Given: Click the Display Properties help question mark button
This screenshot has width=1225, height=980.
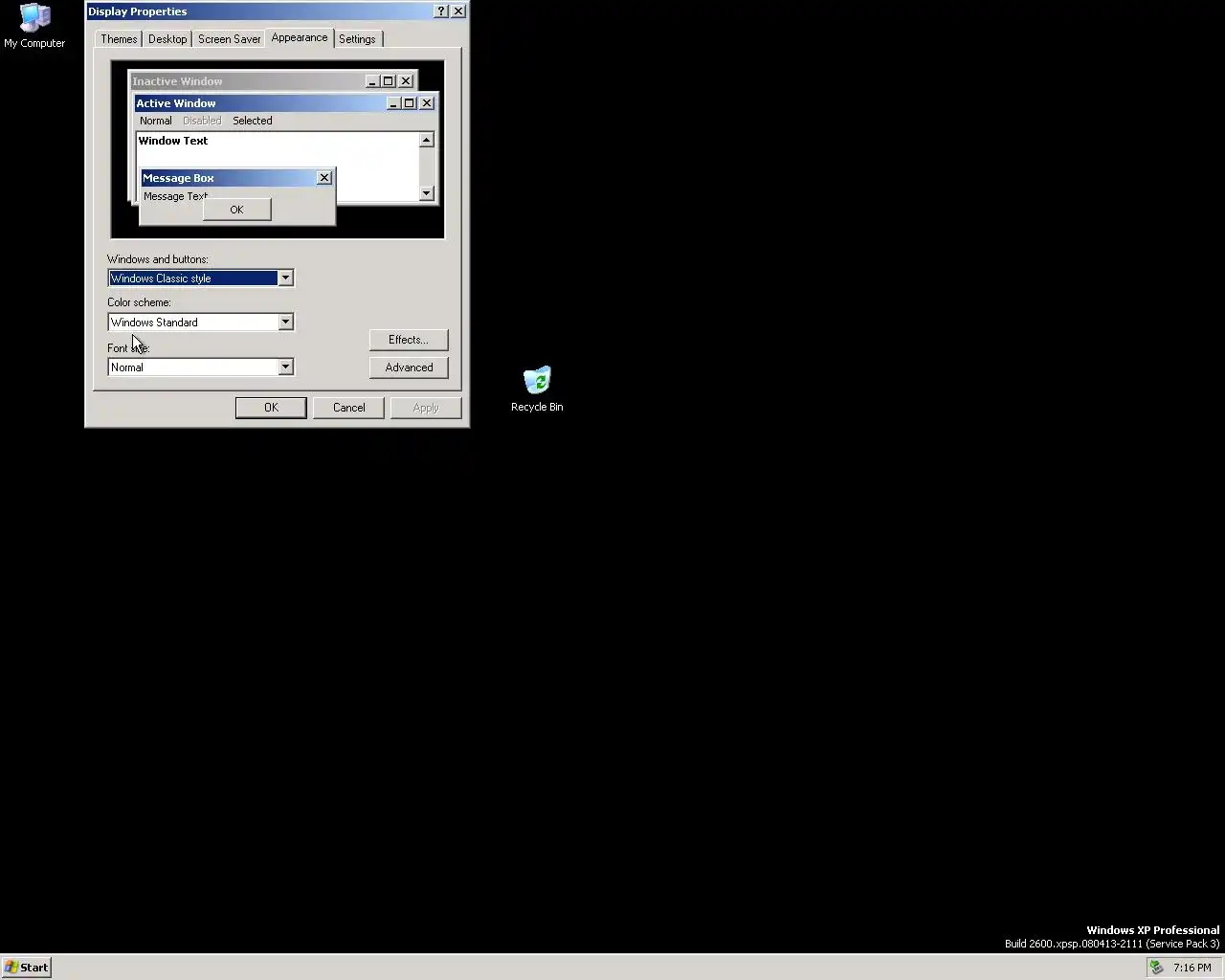Looking at the screenshot, I should 440,11.
